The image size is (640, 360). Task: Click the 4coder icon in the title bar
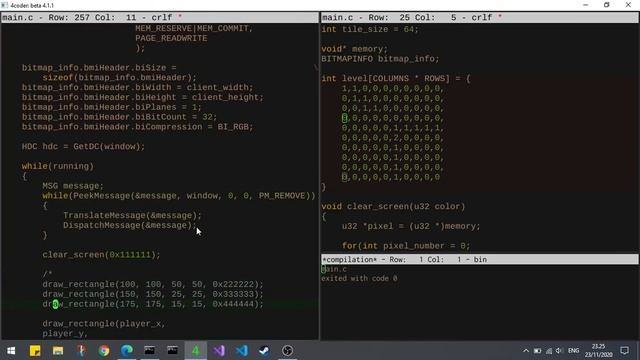[4, 5]
